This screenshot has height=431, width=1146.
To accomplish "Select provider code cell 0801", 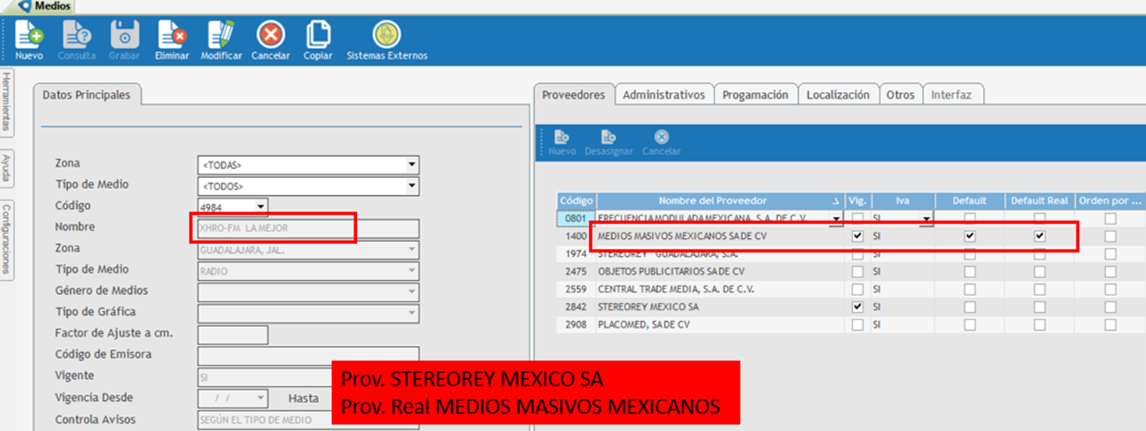I will (x=577, y=218).
